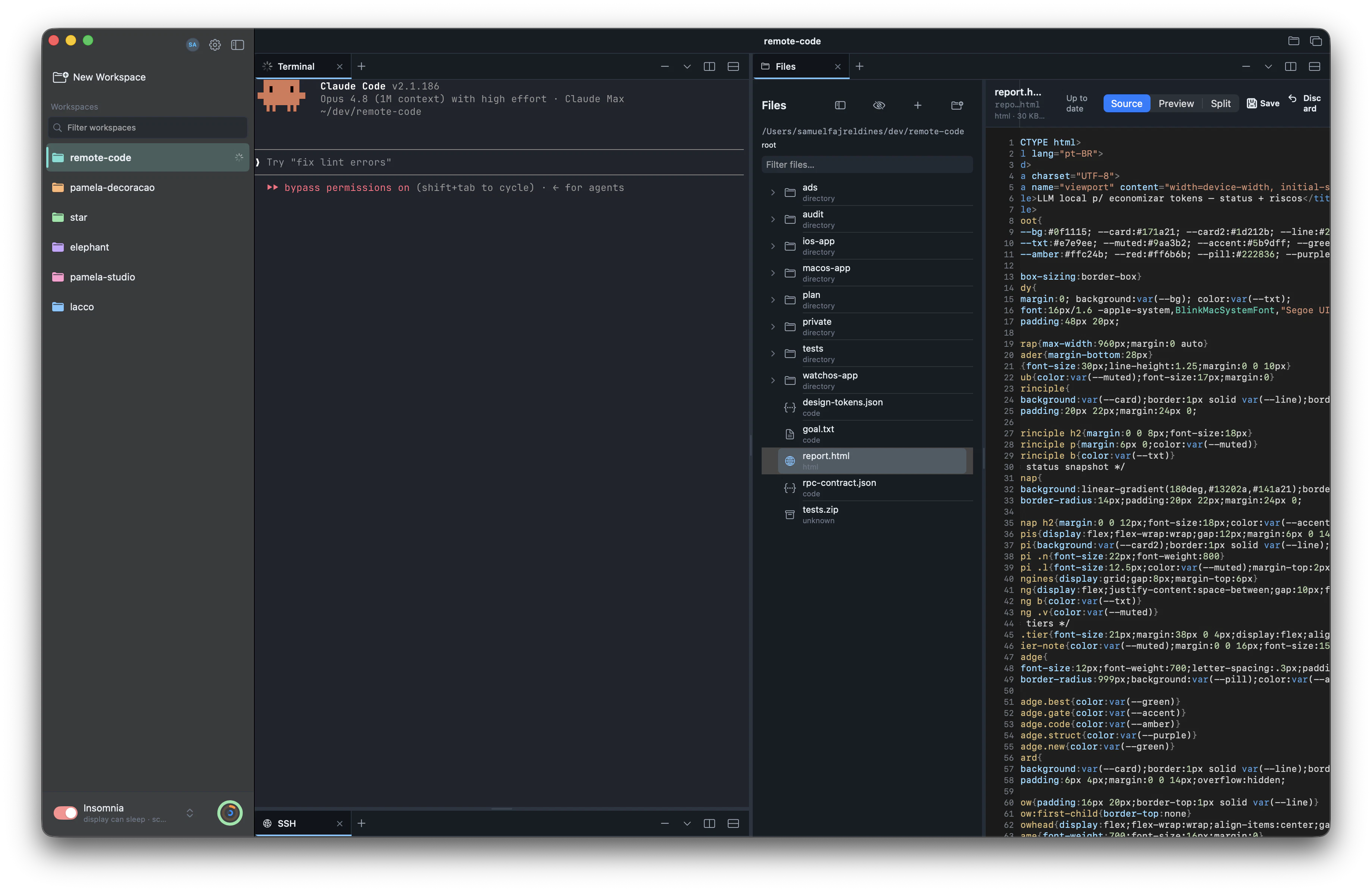Expand the audit directory
The image size is (1372, 892).
click(772, 219)
